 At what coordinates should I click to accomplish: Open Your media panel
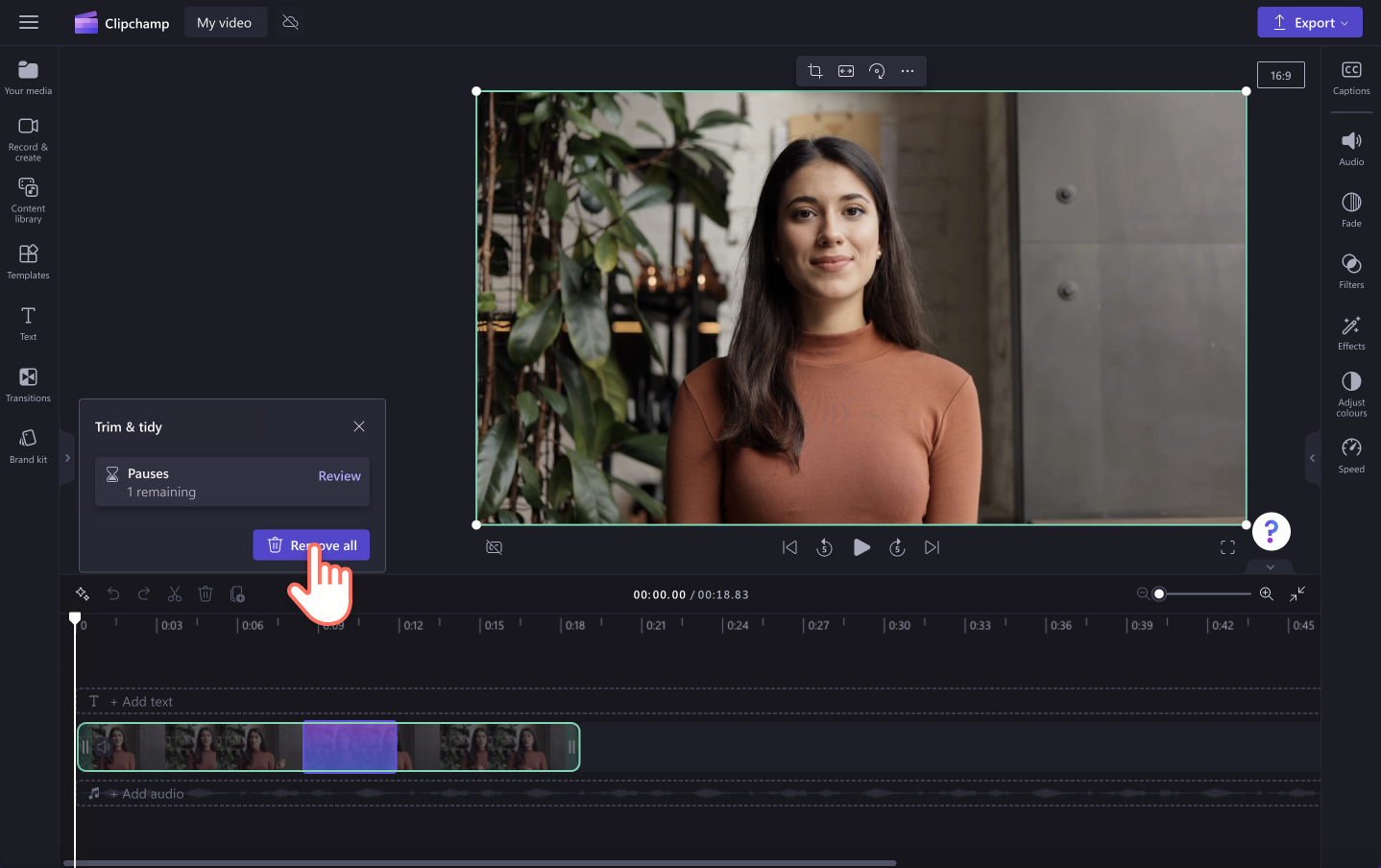[29, 78]
